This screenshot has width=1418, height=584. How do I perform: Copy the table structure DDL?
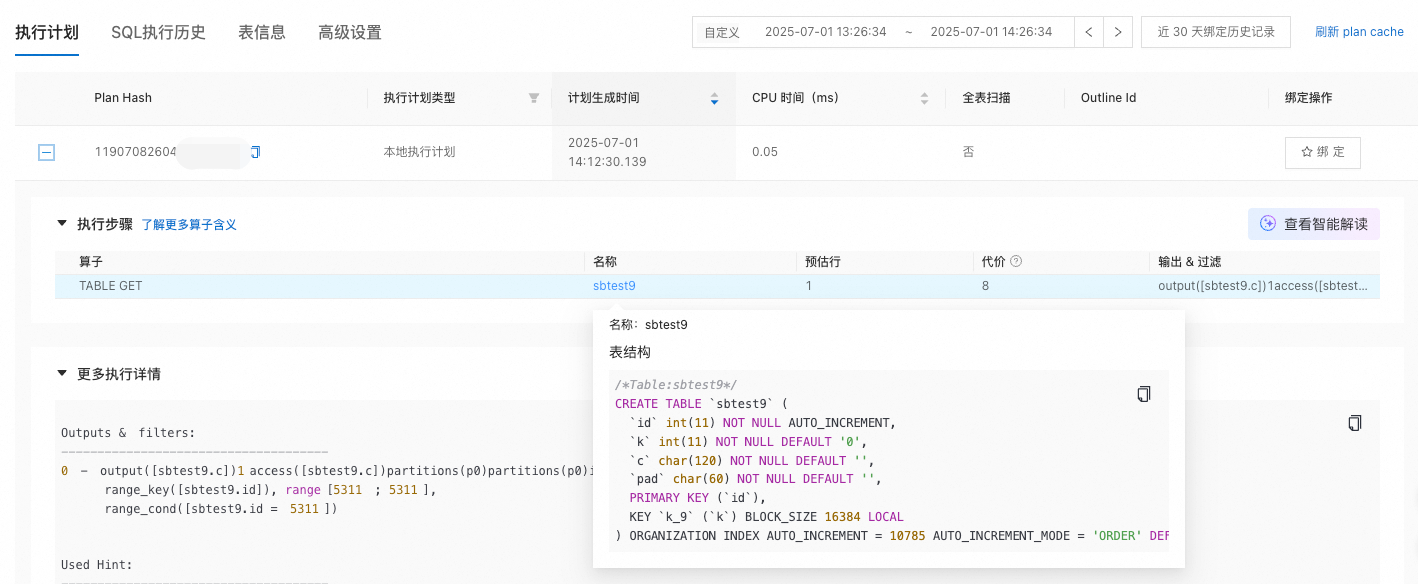pyautogui.click(x=1144, y=394)
